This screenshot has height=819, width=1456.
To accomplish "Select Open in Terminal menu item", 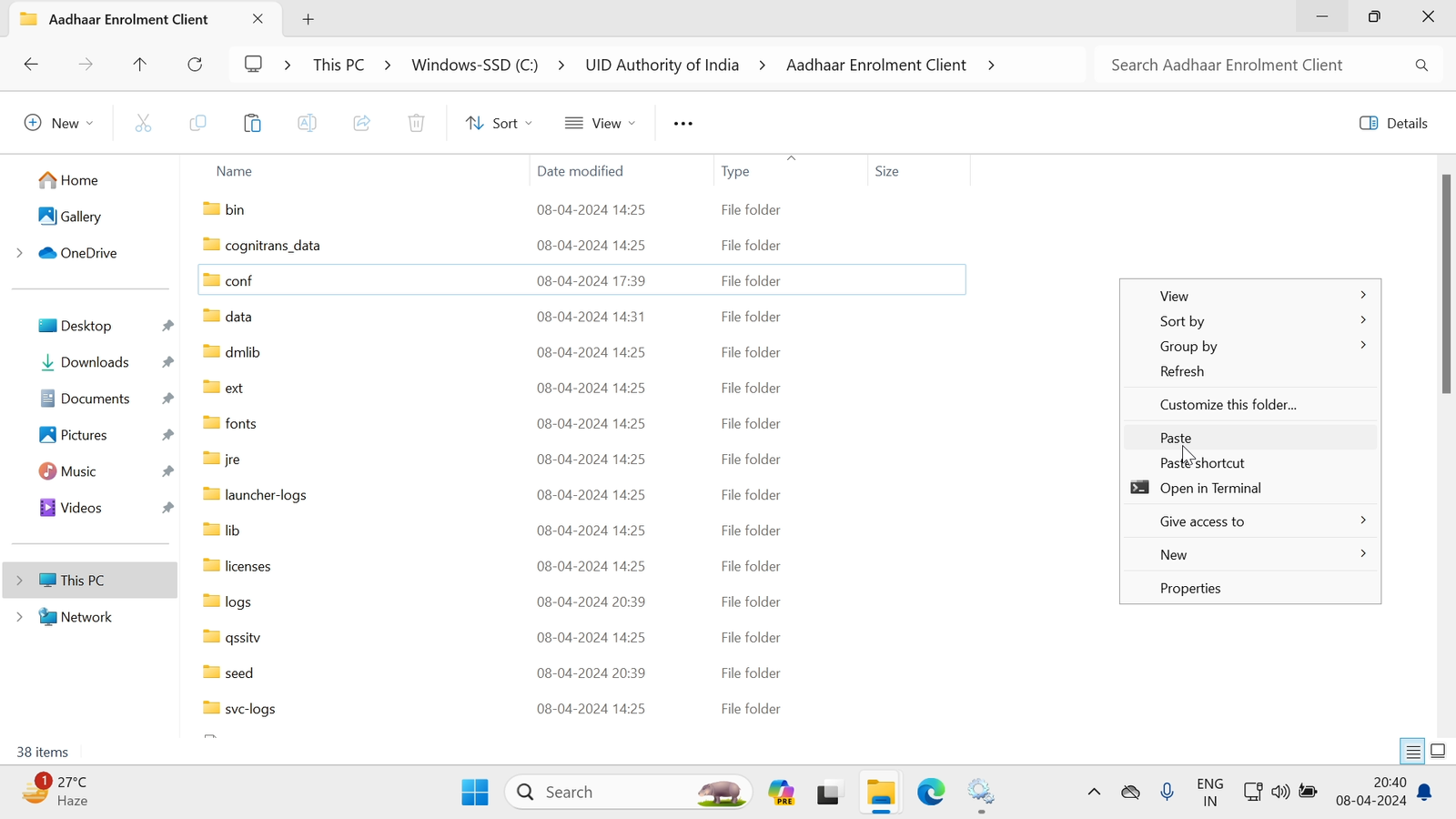I will coord(1250,488).
